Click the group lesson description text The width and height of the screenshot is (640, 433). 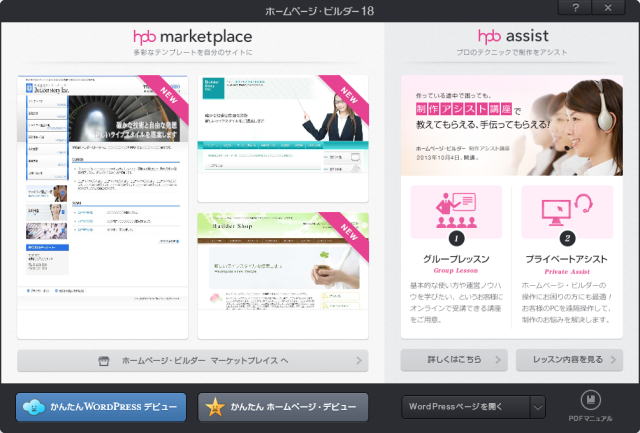coord(456,302)
